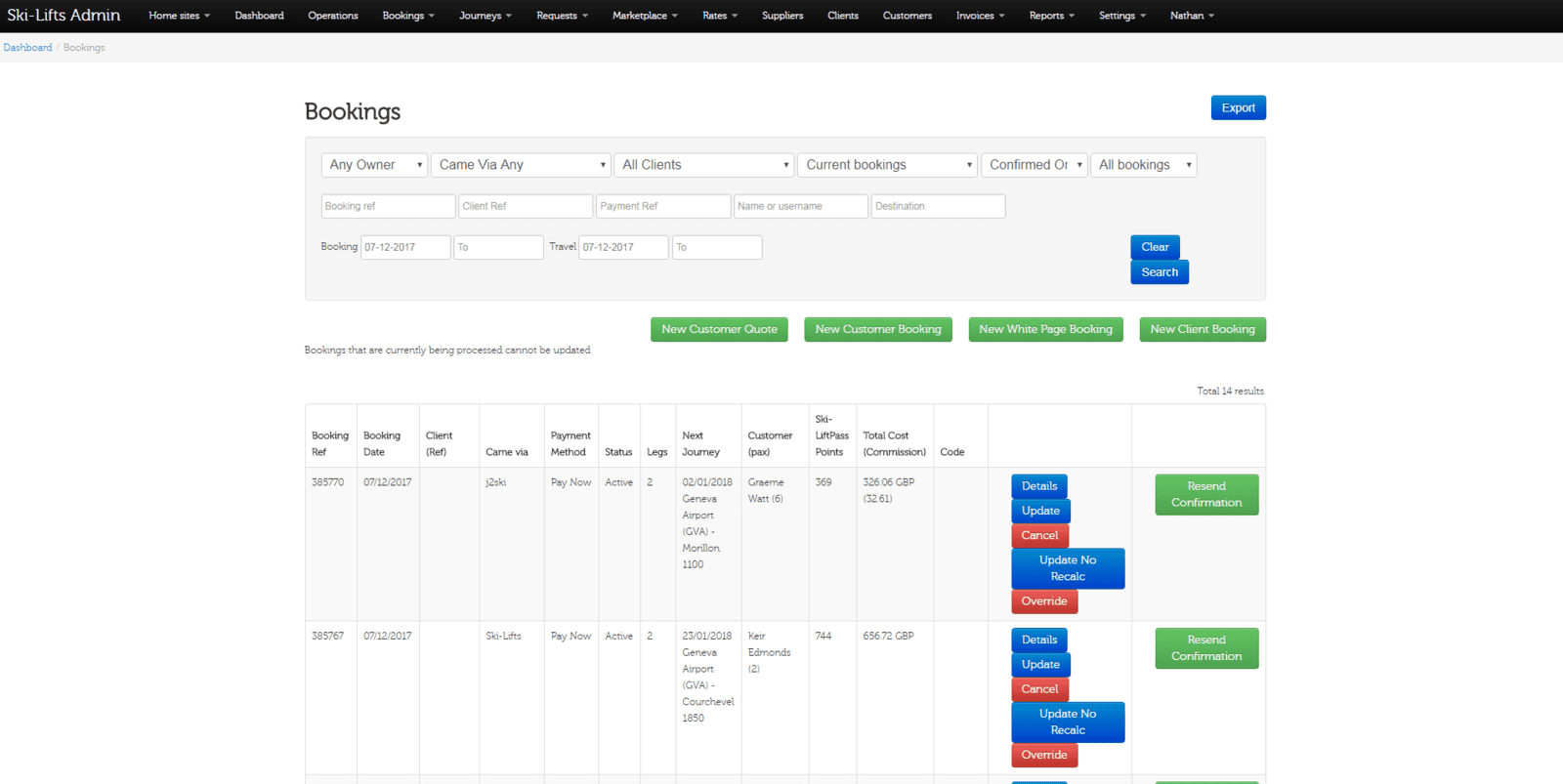Export the bookings list
This screenshot has width=1563, height=784.
1238,107
